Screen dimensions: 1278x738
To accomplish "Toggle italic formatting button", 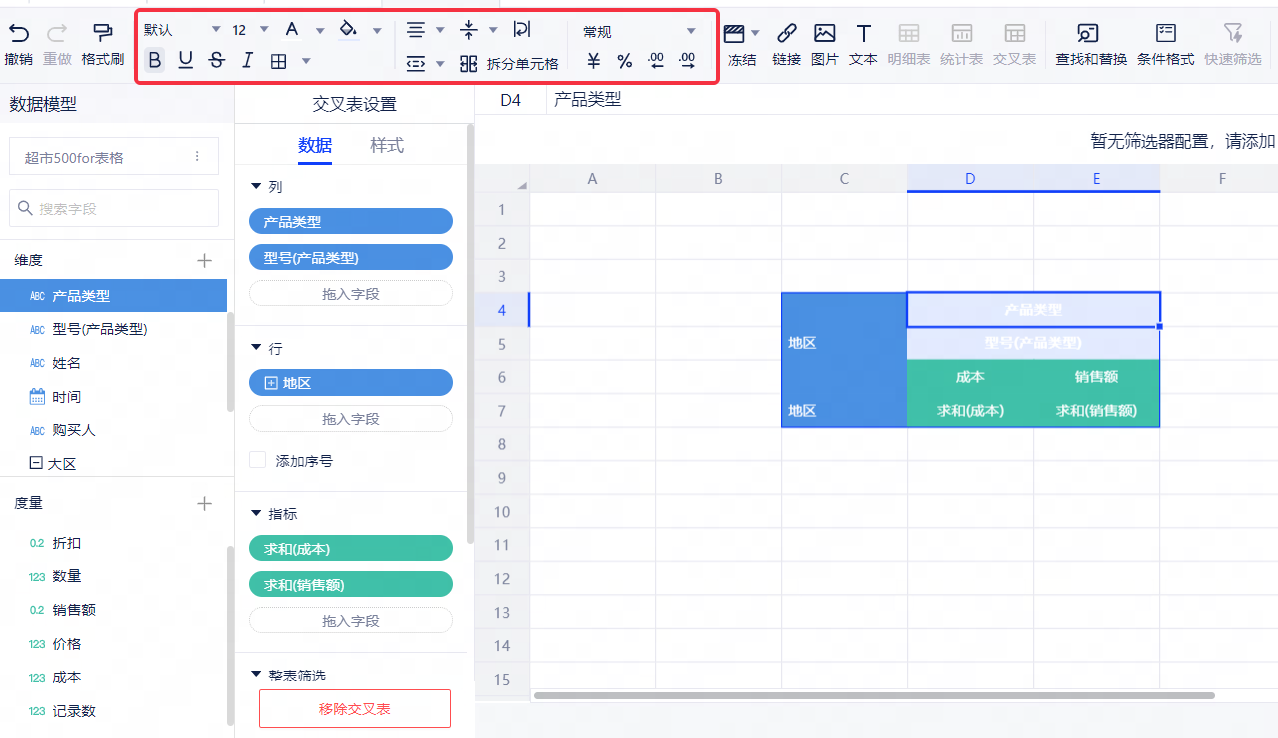I will pos(248,61).
